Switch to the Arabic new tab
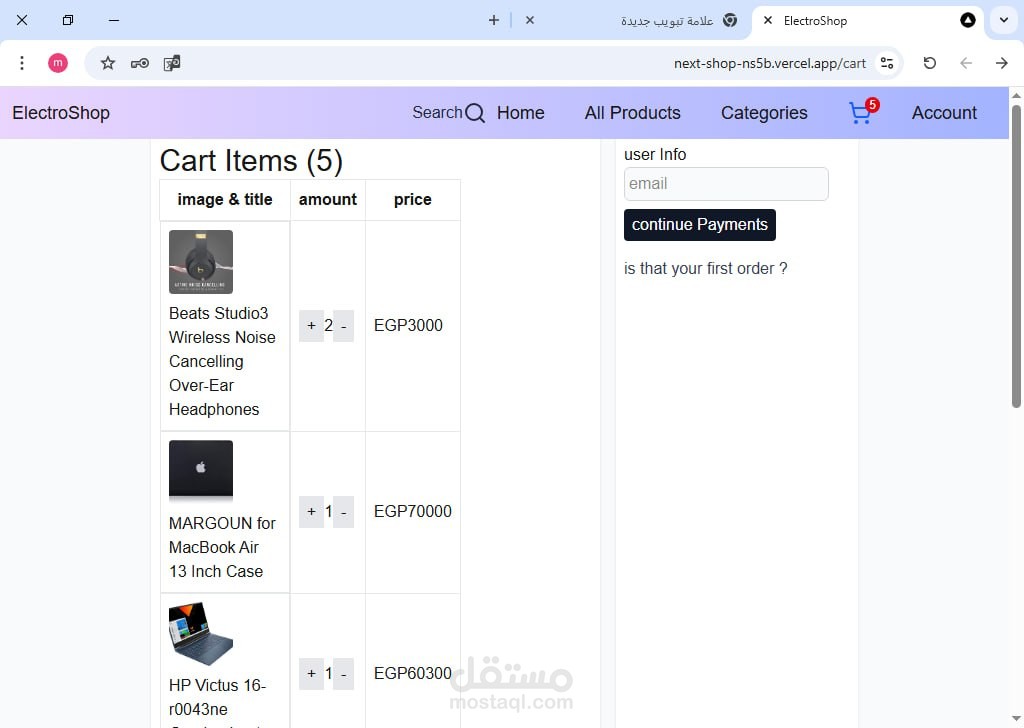The width and height of the screenshot is (1024, 728). click(x=667, y=21)
